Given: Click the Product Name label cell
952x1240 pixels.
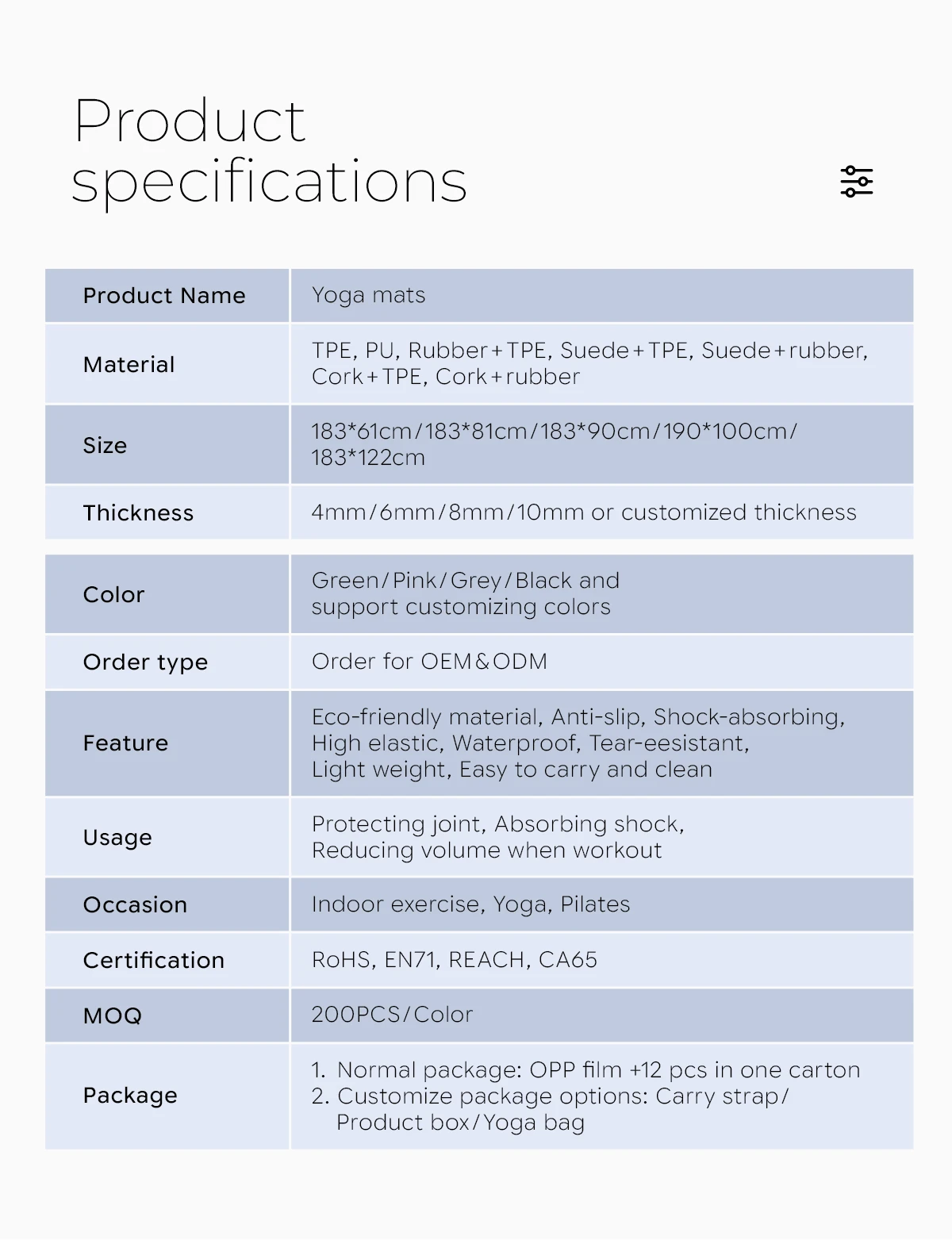Looking at the screenshot, I should [167, 295].
